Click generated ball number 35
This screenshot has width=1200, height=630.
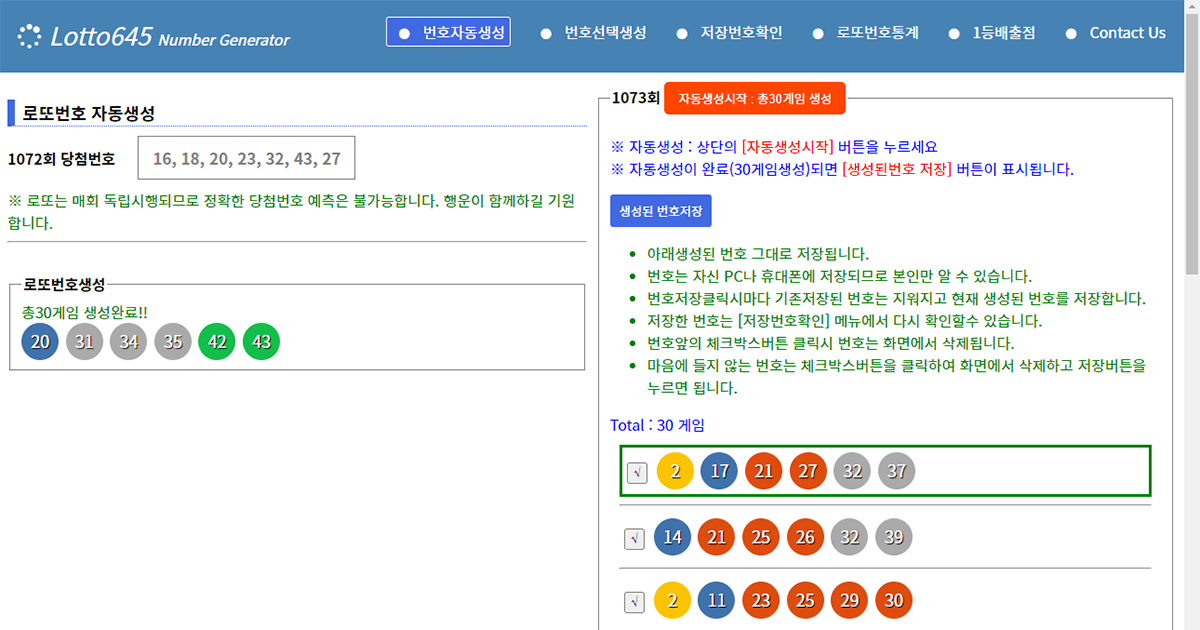pyautogui.click(x=173, y=341)
